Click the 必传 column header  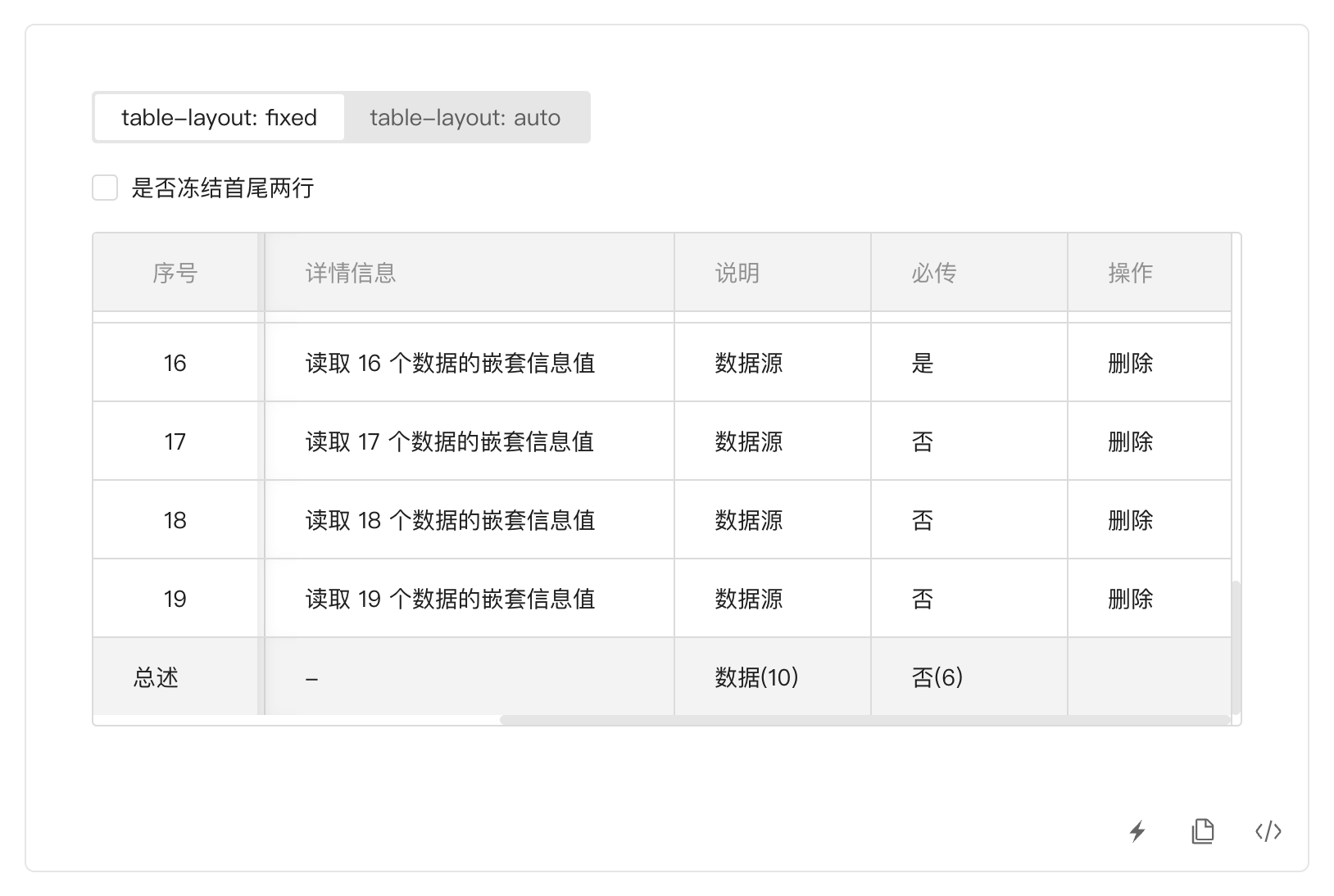[x=933, y=273]
